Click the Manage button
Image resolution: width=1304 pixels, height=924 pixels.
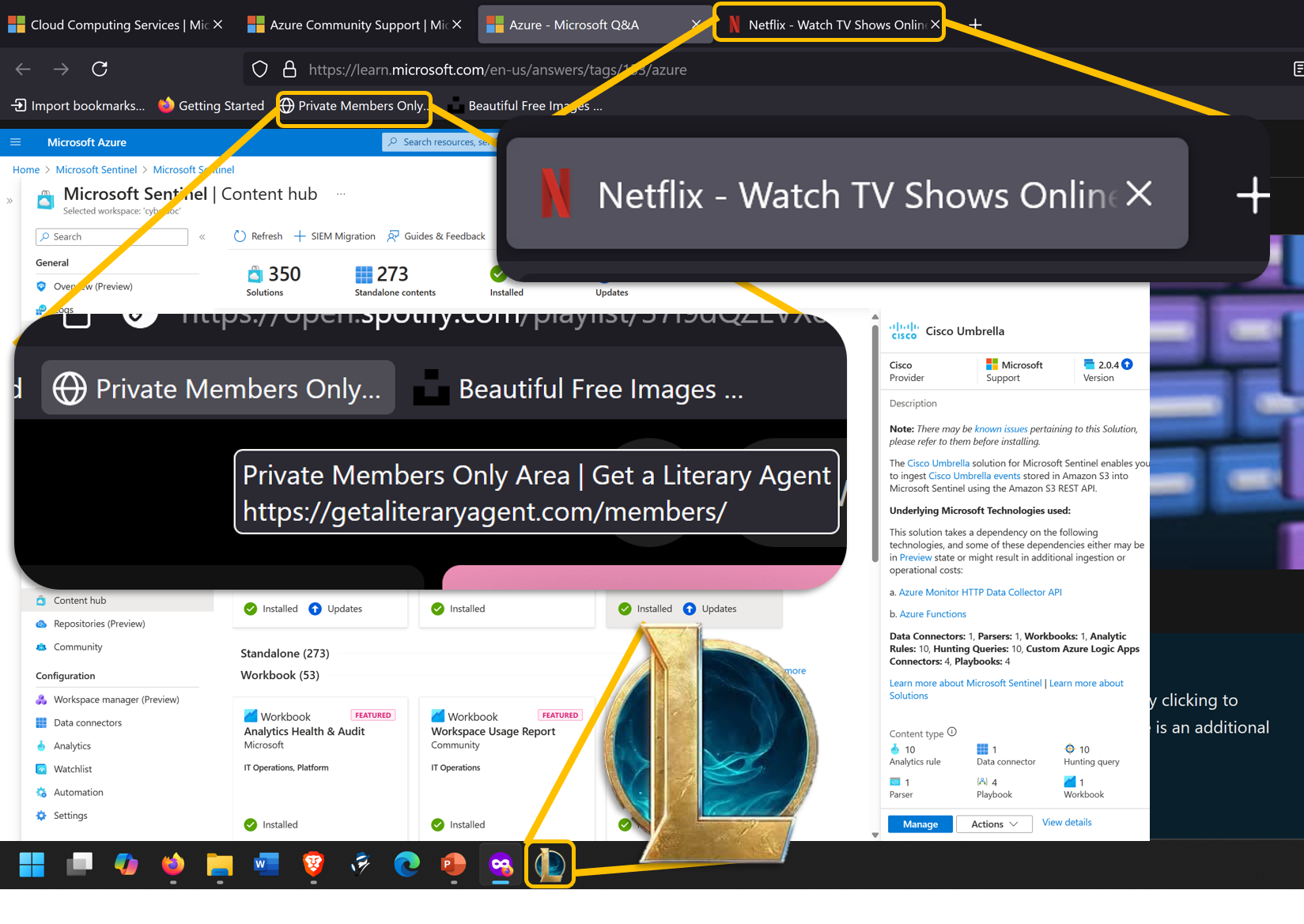[x=920, y=824]
